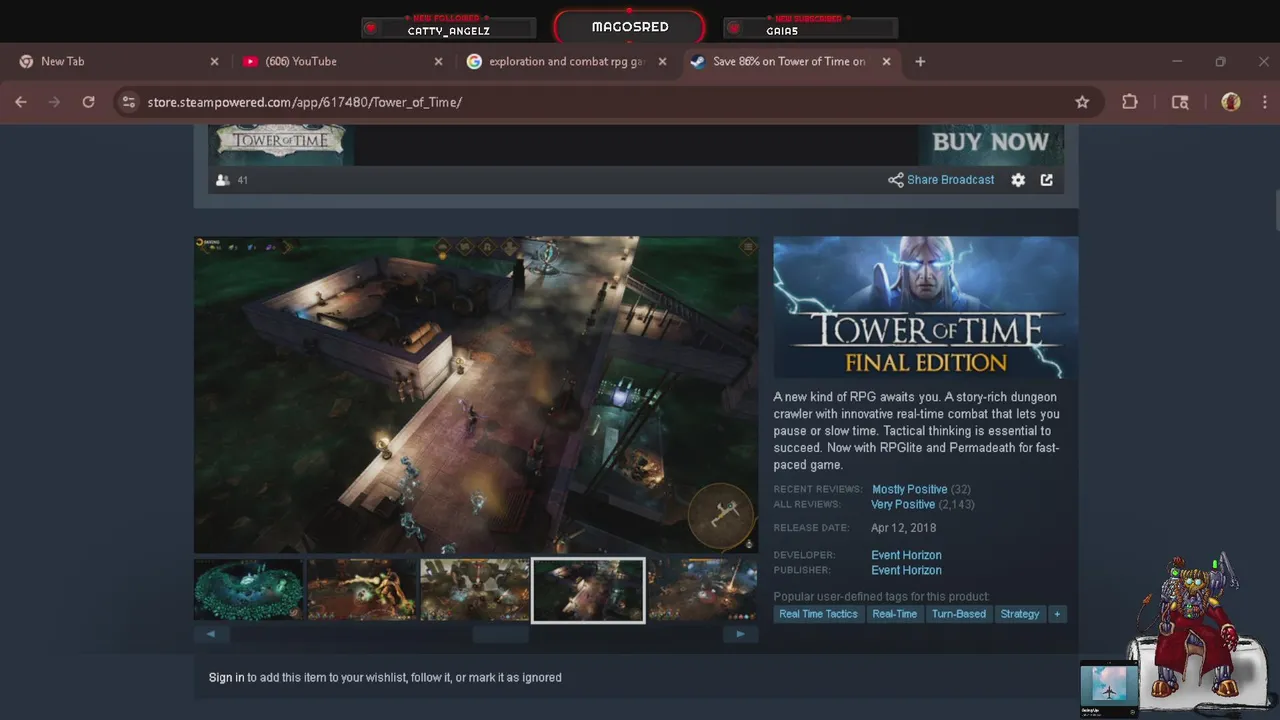
Task: Click the BUY NOW banner
Action: pyautogui.click(x=991, y=143)
